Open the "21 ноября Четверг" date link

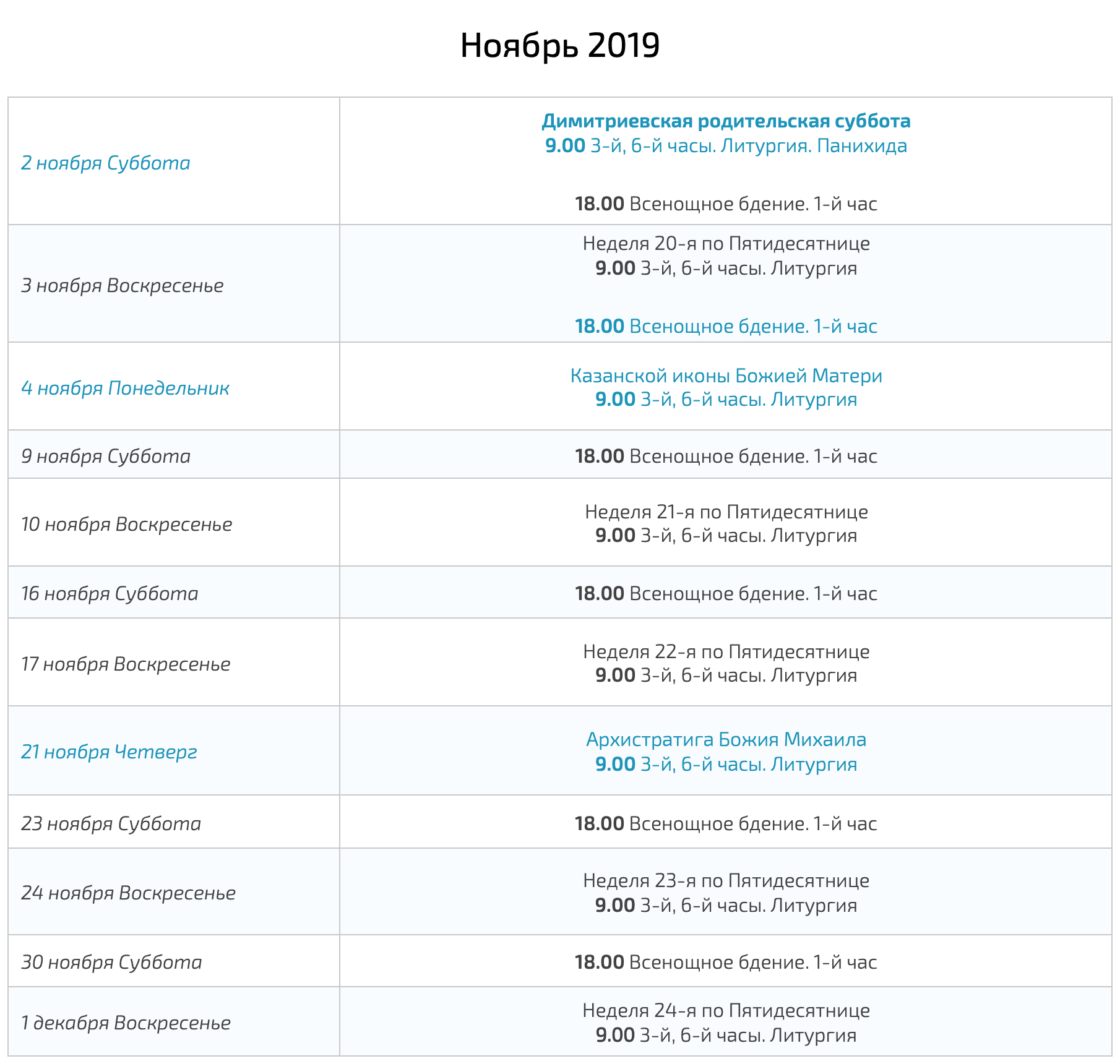click(109, 752)
